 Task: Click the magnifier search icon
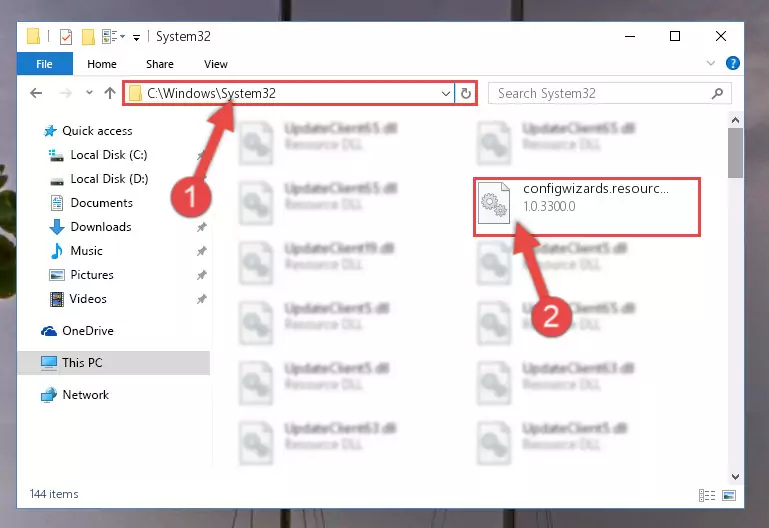point(718,93)
